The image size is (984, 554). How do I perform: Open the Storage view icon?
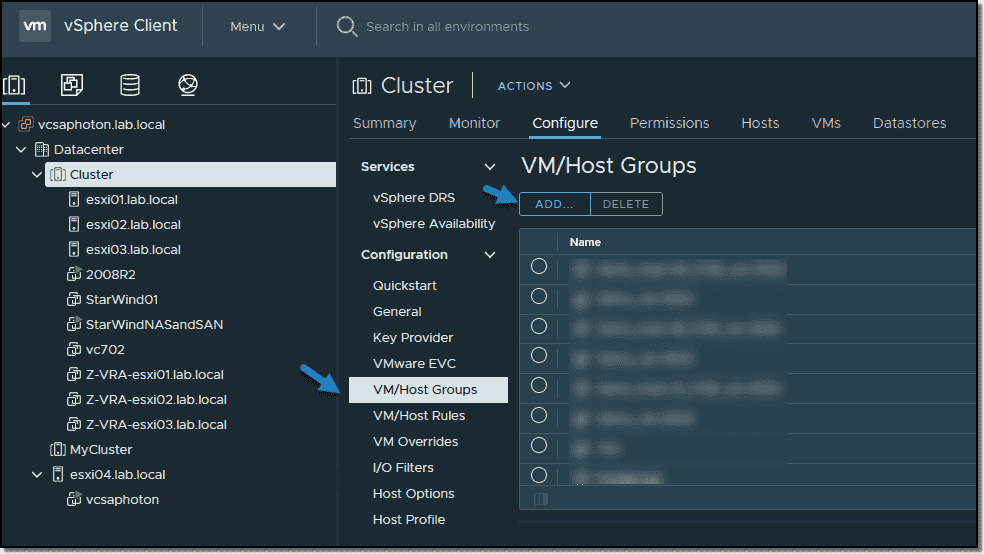(x=130, y=85)
